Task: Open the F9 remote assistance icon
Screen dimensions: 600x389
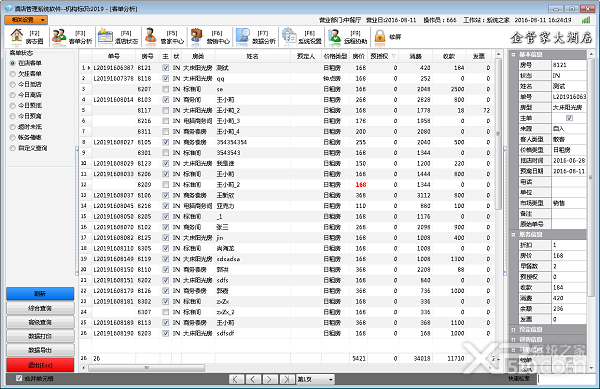Action: click(x=334, y=36)
